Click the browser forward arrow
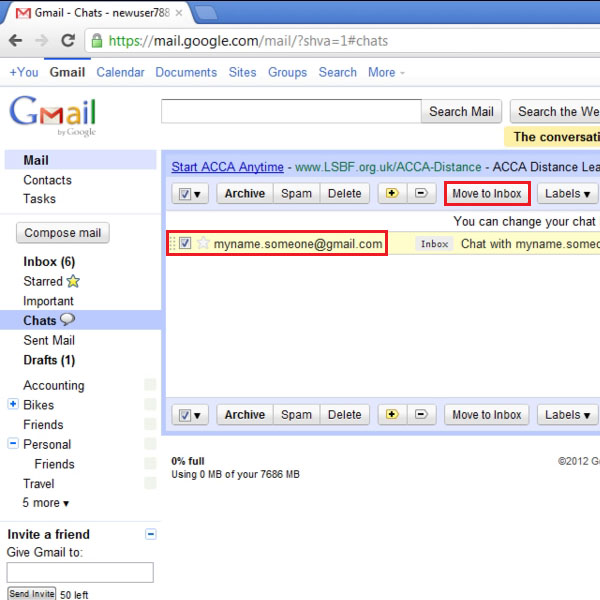The width and height of the screenshot is (600, 600). coord(42,40)
